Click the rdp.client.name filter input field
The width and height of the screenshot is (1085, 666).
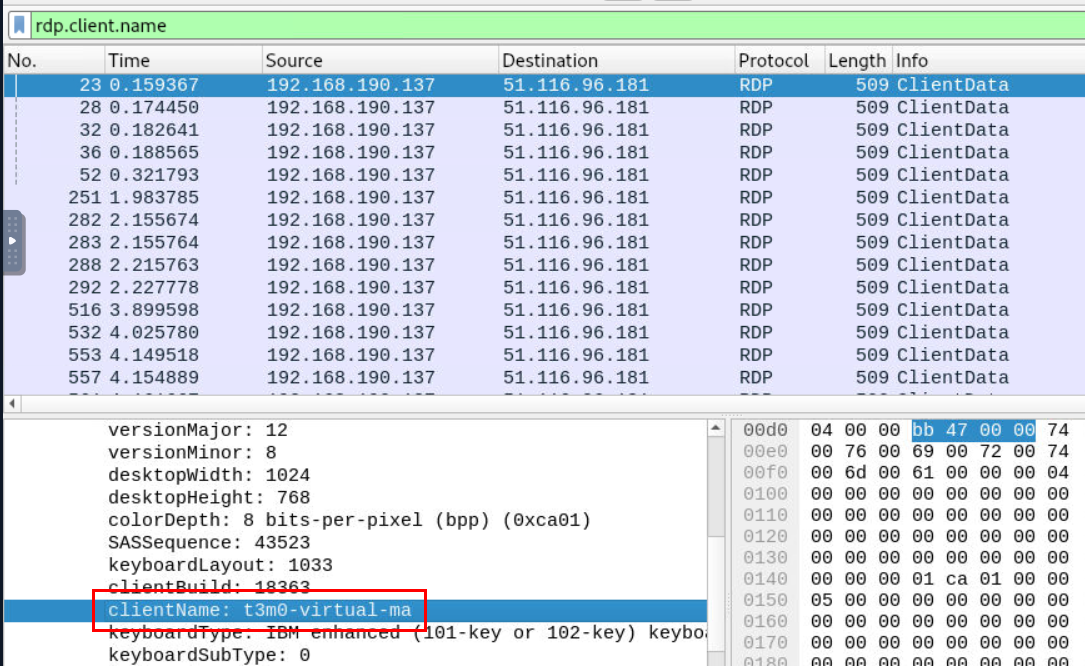[x=500, y=26]
